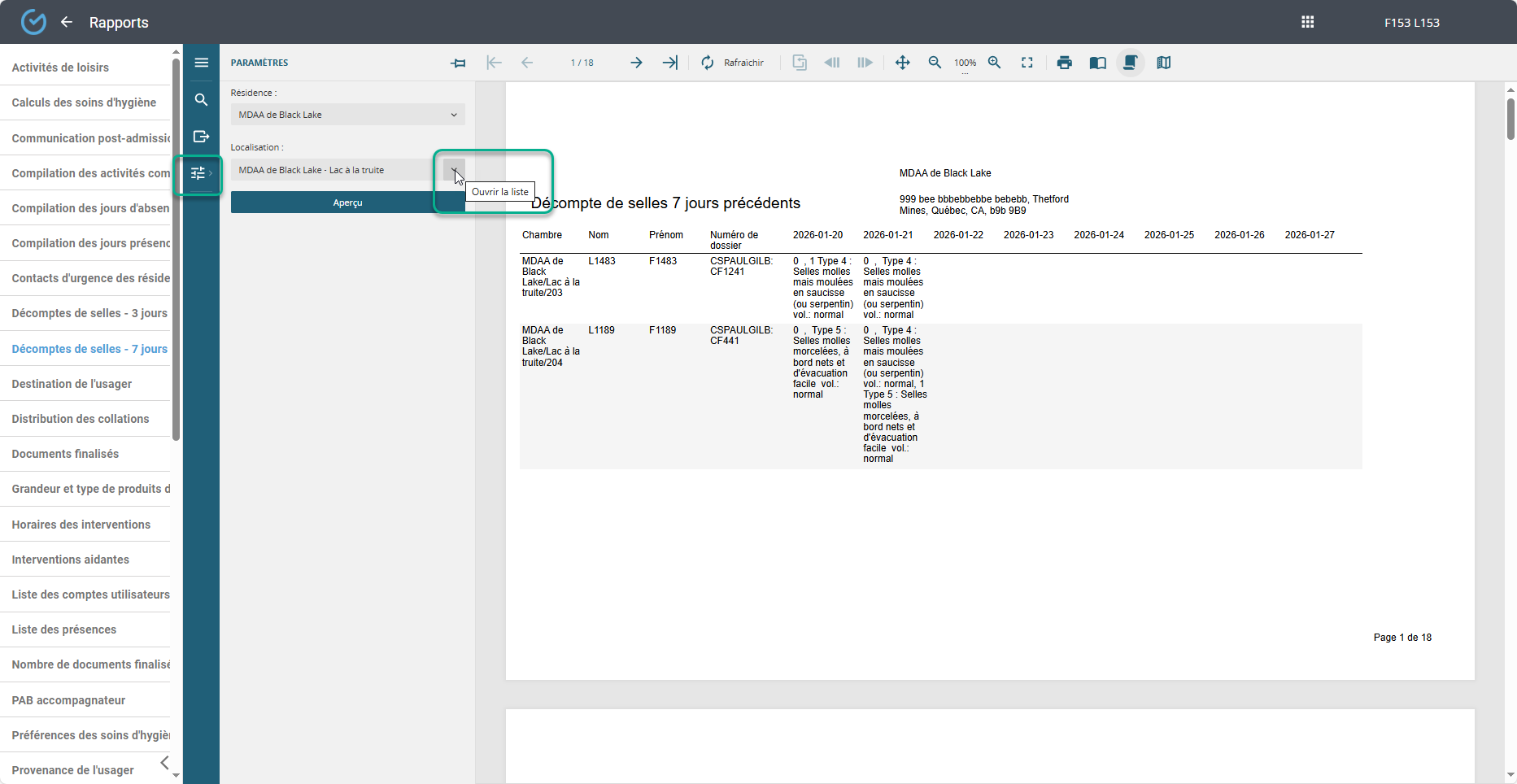Screen dimensions: 1517x784
Task: Click the zoom in magnifier
Action: (x=994, y=63)
